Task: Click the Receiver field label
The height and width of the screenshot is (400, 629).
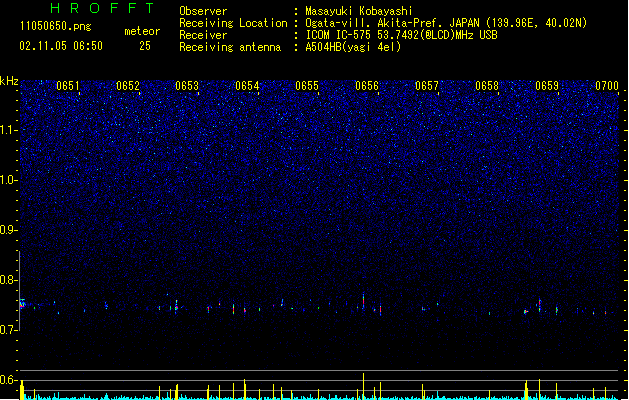Action: (x=203, y=35)
